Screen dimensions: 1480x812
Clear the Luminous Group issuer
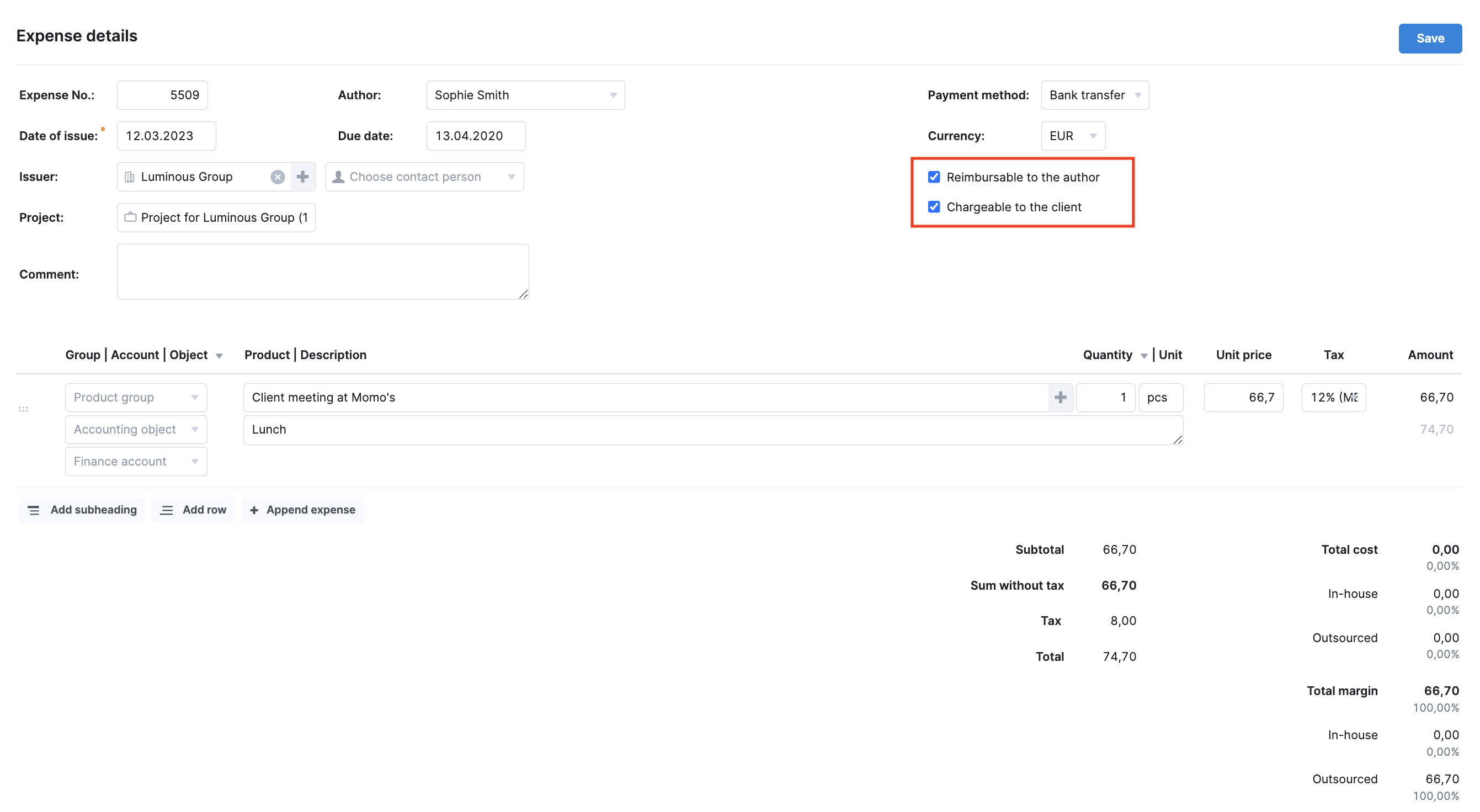(x=278, y=177)
